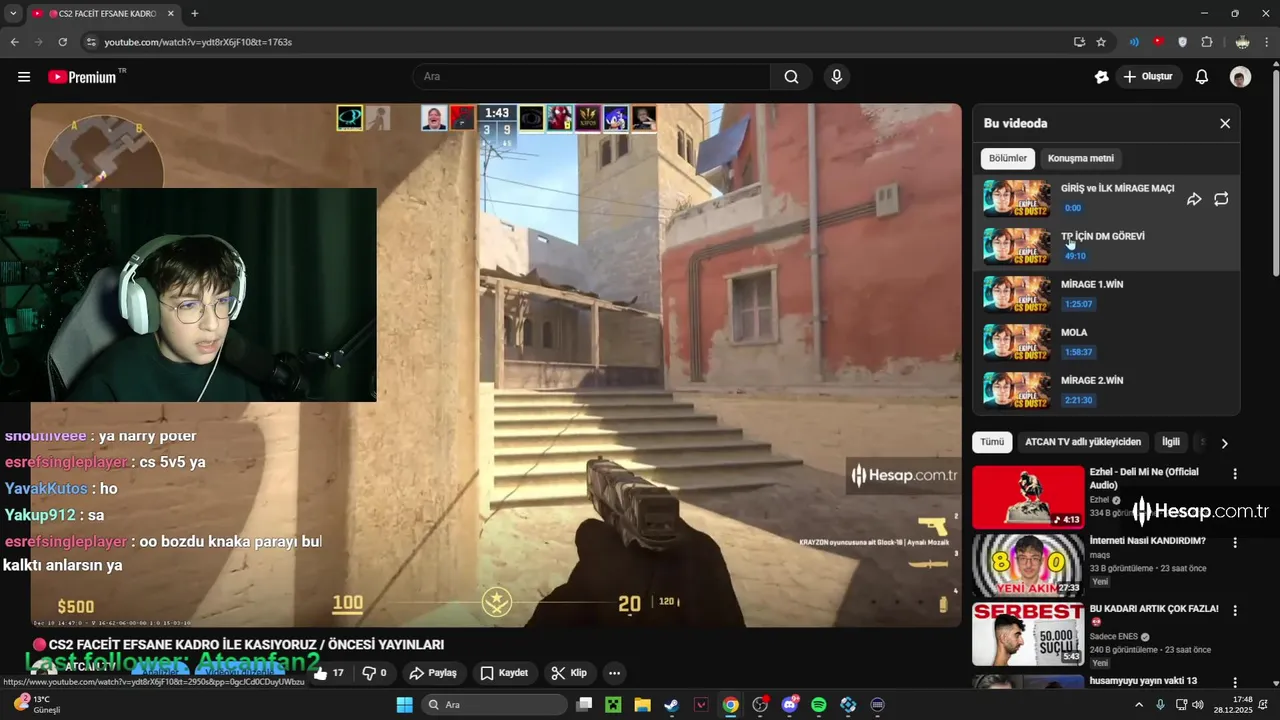
Task: Open options for BU KADARI ARTIK ÇOK FAZLA
Action: click(x=1235, y=611)
